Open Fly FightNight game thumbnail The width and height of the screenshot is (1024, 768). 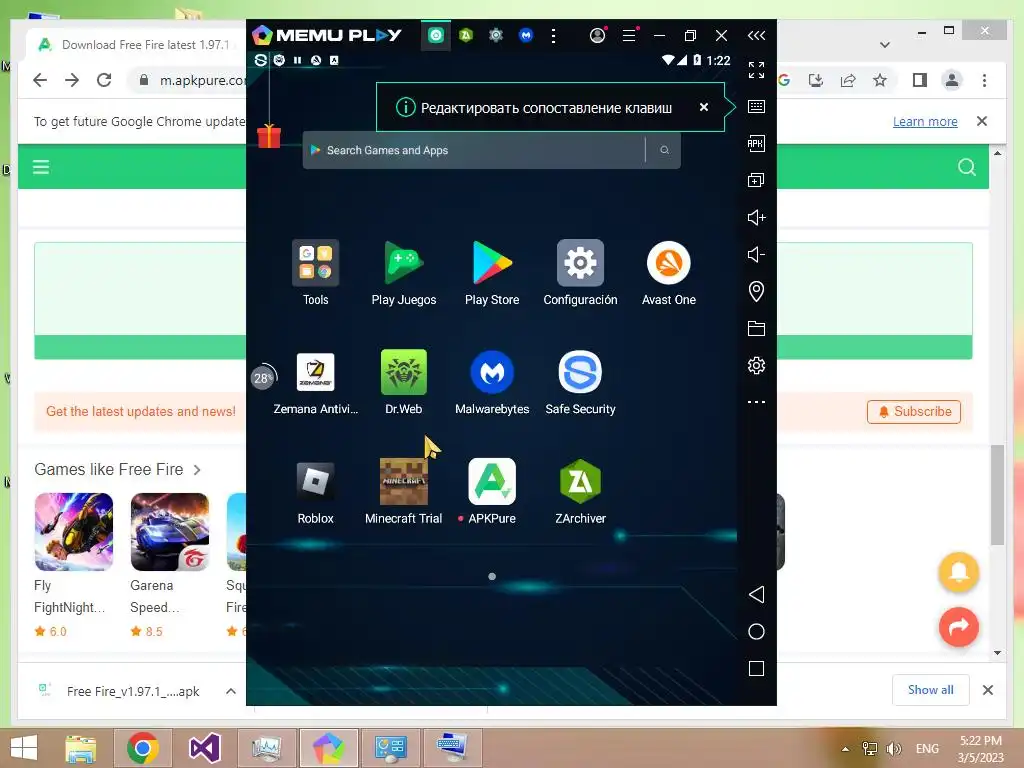74,532
